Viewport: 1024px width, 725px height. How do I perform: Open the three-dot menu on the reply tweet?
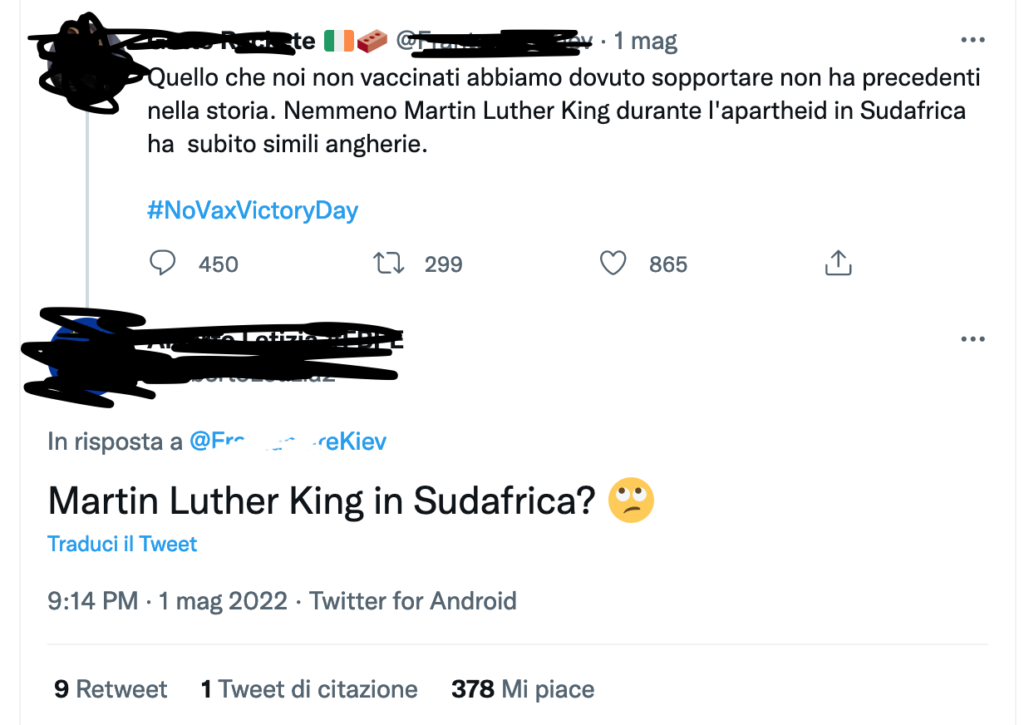click(972, 339)
